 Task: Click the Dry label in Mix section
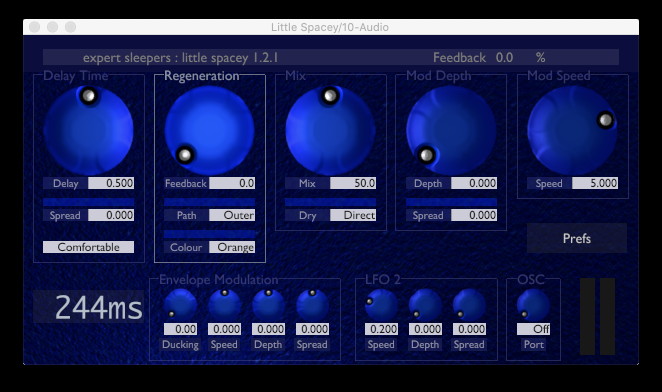point(307,215)
